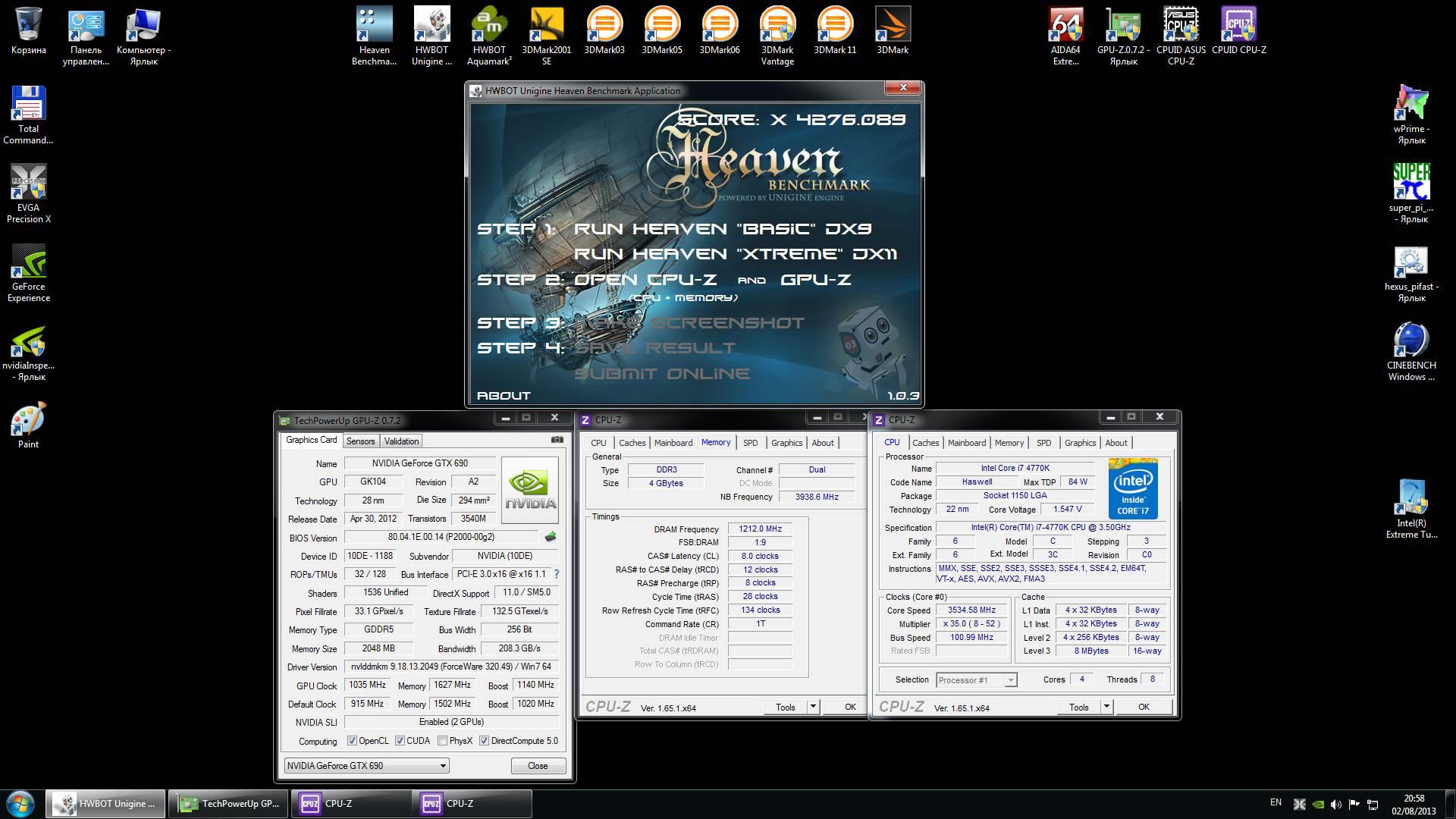Open Caches tab in CPU-Z CPU window

925,443
